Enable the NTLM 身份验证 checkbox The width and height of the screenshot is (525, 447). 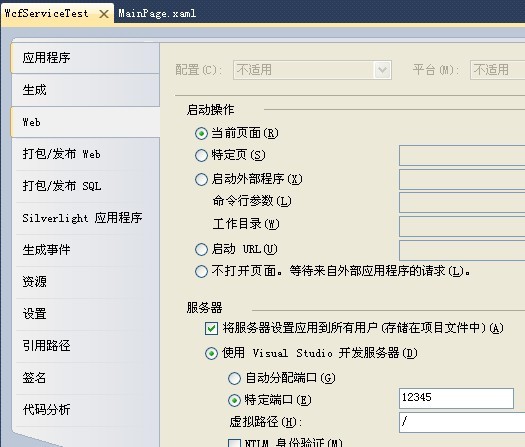pos(234,443)
